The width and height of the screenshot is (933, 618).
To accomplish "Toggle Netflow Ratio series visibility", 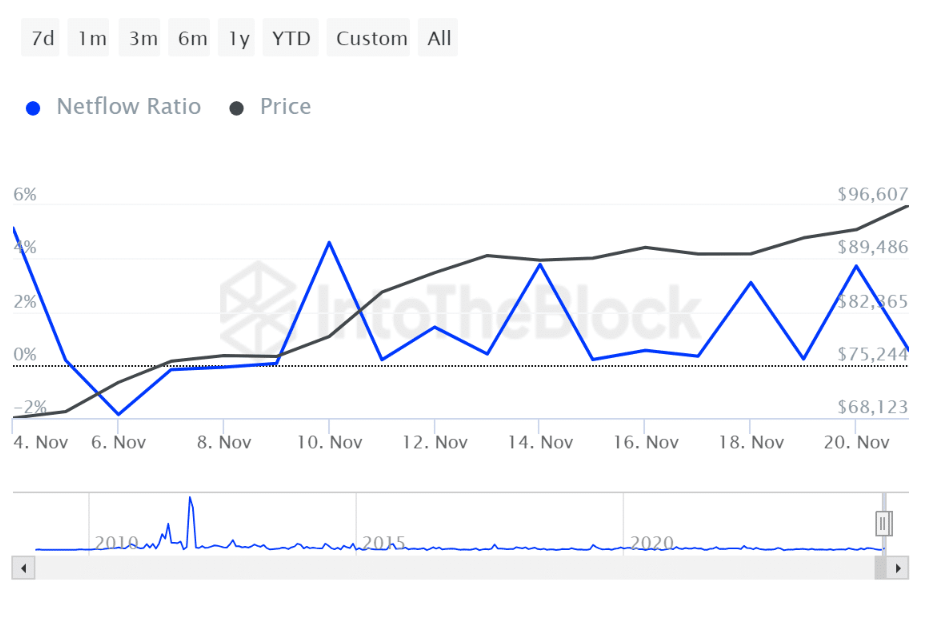I will pyautogui.click(x=128, y=107).
